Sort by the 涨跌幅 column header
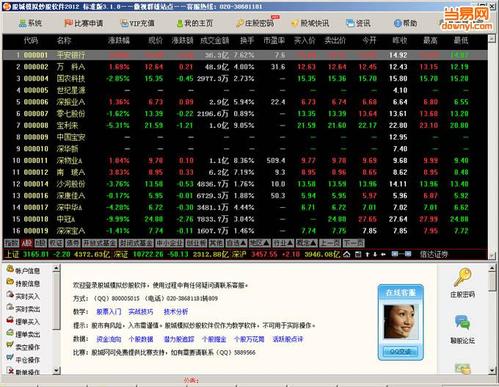499x387 pixels. [x=119, y=41]
